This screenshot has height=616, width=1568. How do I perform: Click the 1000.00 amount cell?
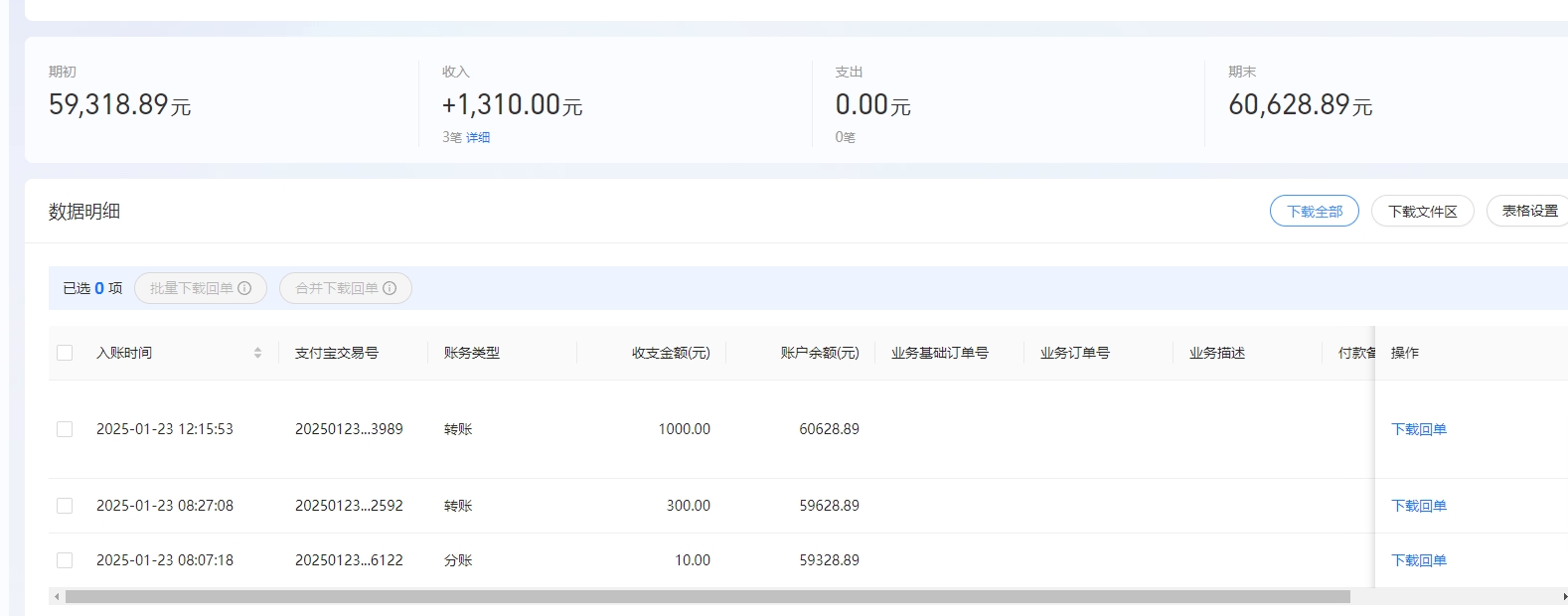[x=685, y=429]
